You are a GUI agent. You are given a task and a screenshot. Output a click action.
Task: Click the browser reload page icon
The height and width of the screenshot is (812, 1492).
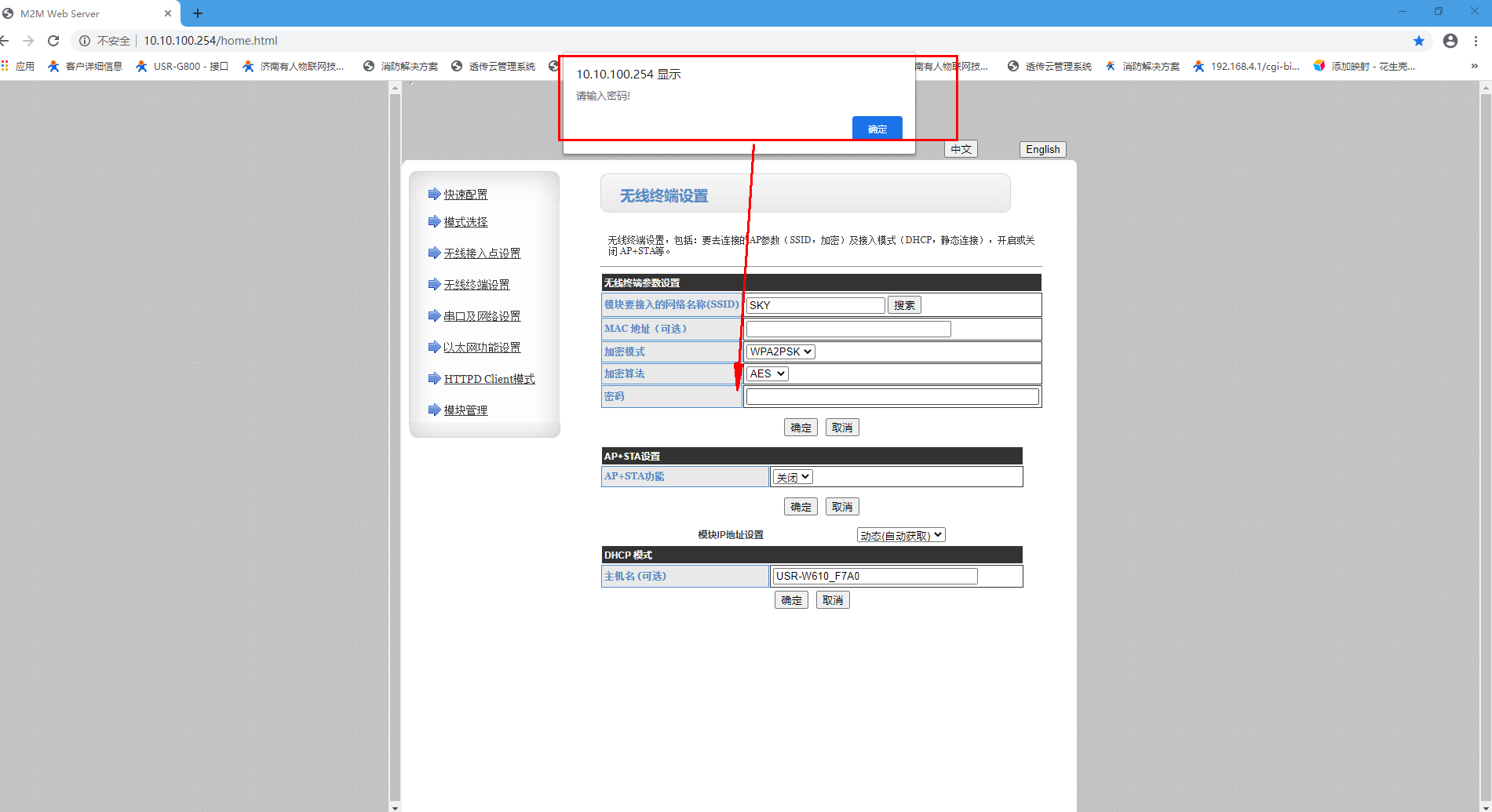click(53, 41)
